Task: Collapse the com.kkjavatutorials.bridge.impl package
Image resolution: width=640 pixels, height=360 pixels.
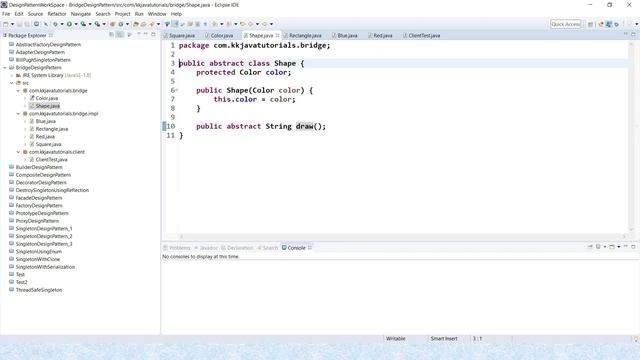Action: [x=18, y=113]
